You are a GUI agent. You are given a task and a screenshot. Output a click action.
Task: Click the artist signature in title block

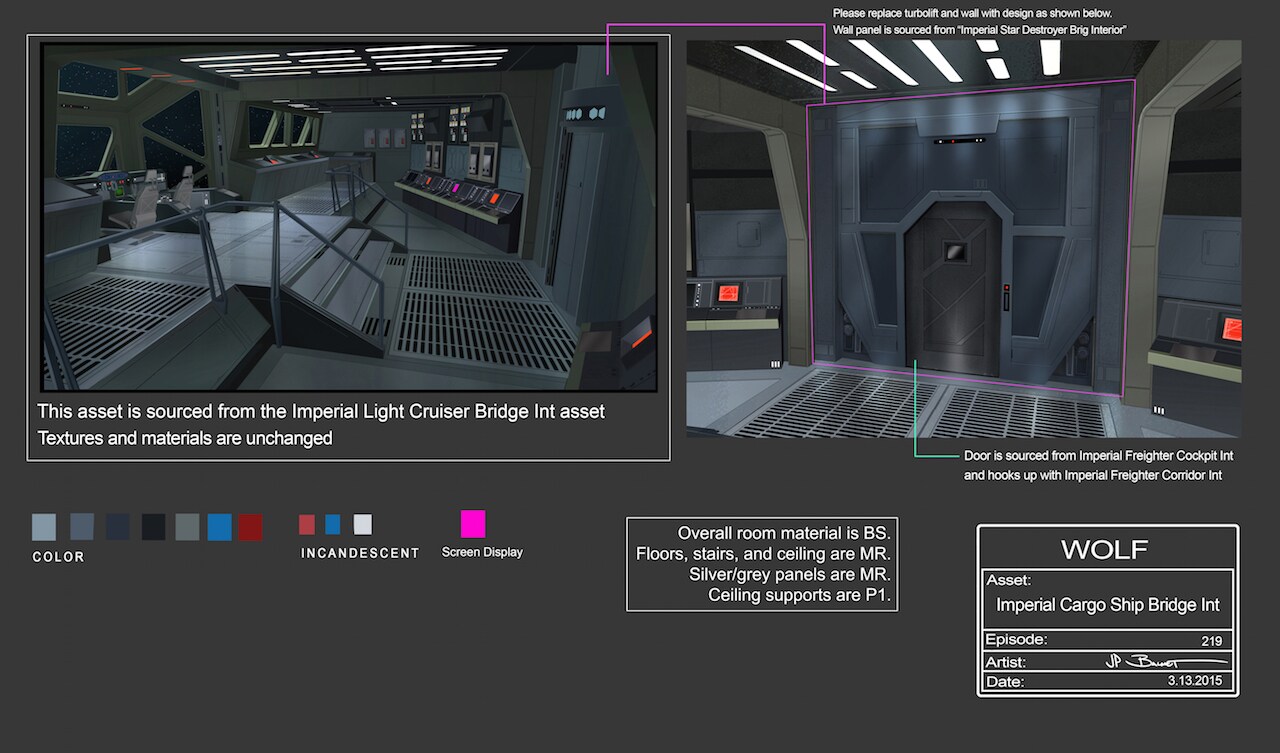pos(1166,662)
